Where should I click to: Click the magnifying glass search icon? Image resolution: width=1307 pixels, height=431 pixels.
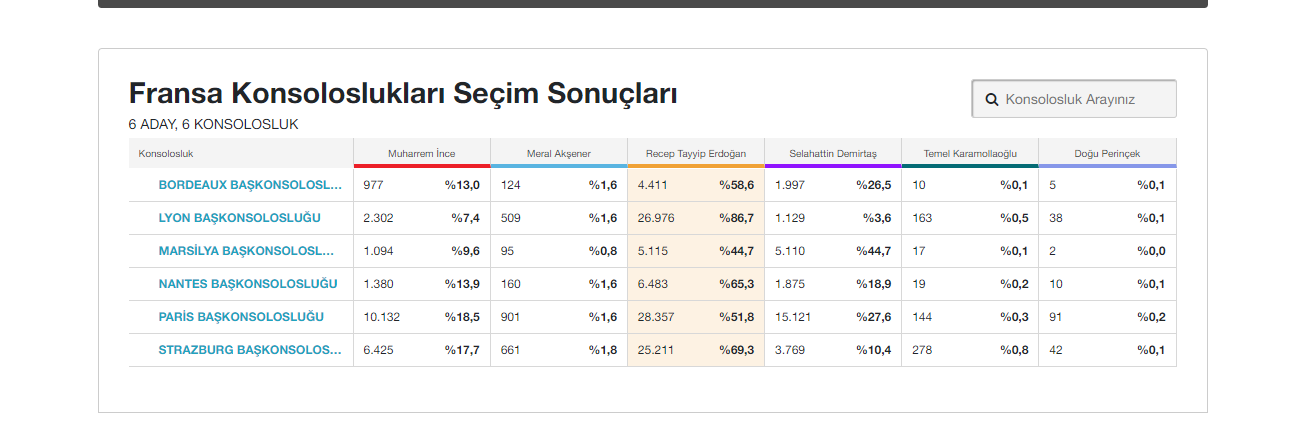pyautogui.click(x=992, y=100)
